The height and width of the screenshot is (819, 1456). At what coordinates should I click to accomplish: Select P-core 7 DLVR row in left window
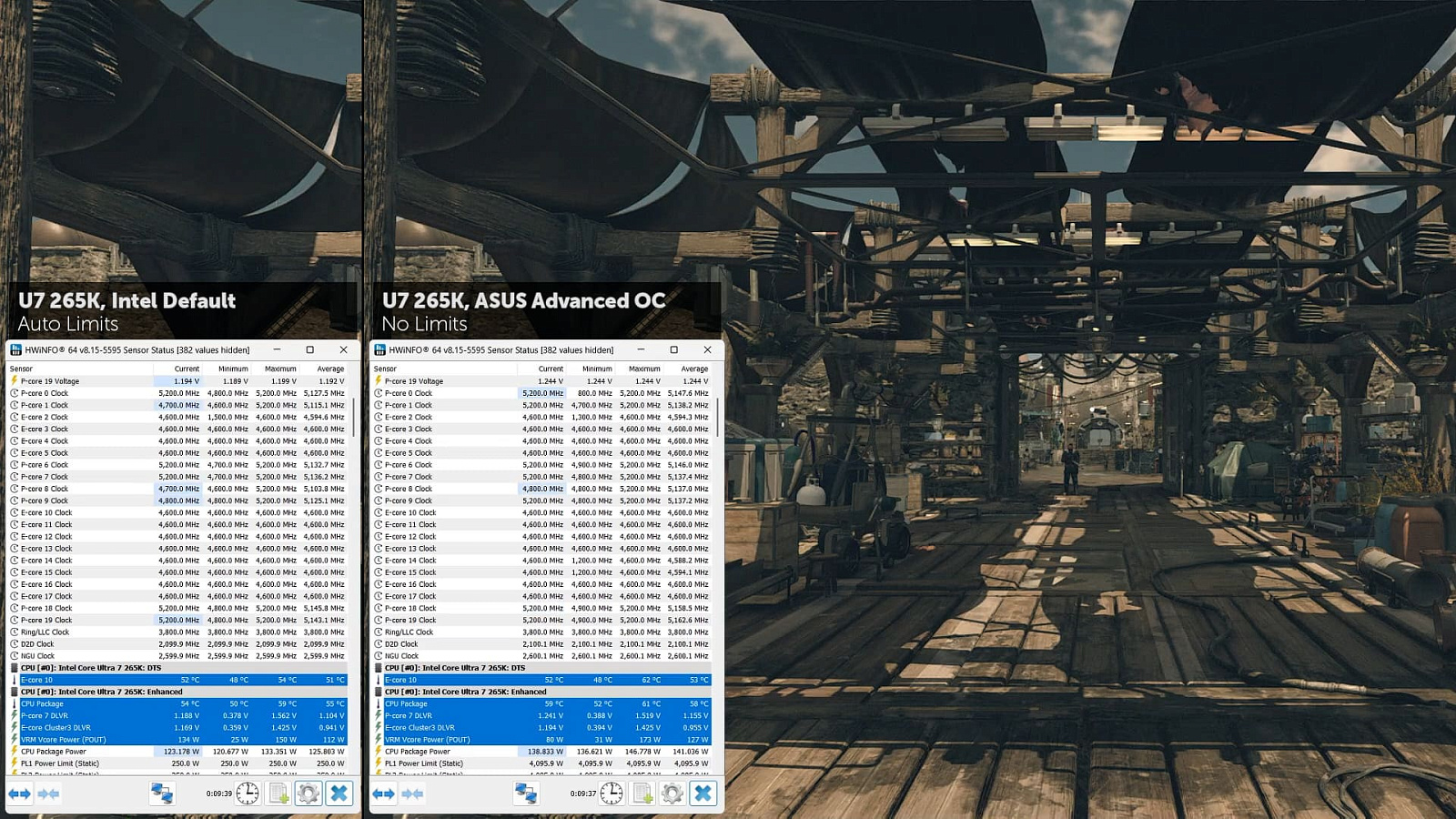click(177, 715)
